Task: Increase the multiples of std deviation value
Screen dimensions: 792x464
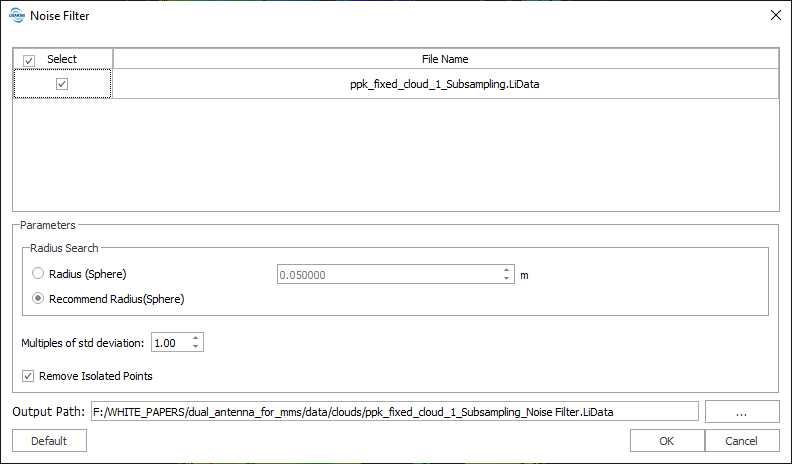Action: [x=196, y=338]
